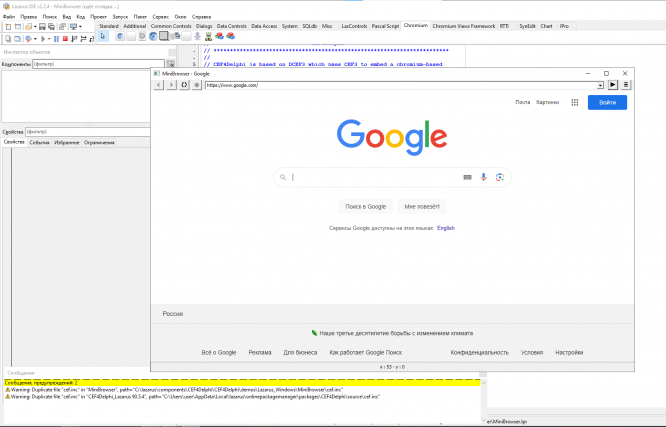Start voice search via microphone icon
This screenshot has width=666, height=427.
tap(483, 177)
